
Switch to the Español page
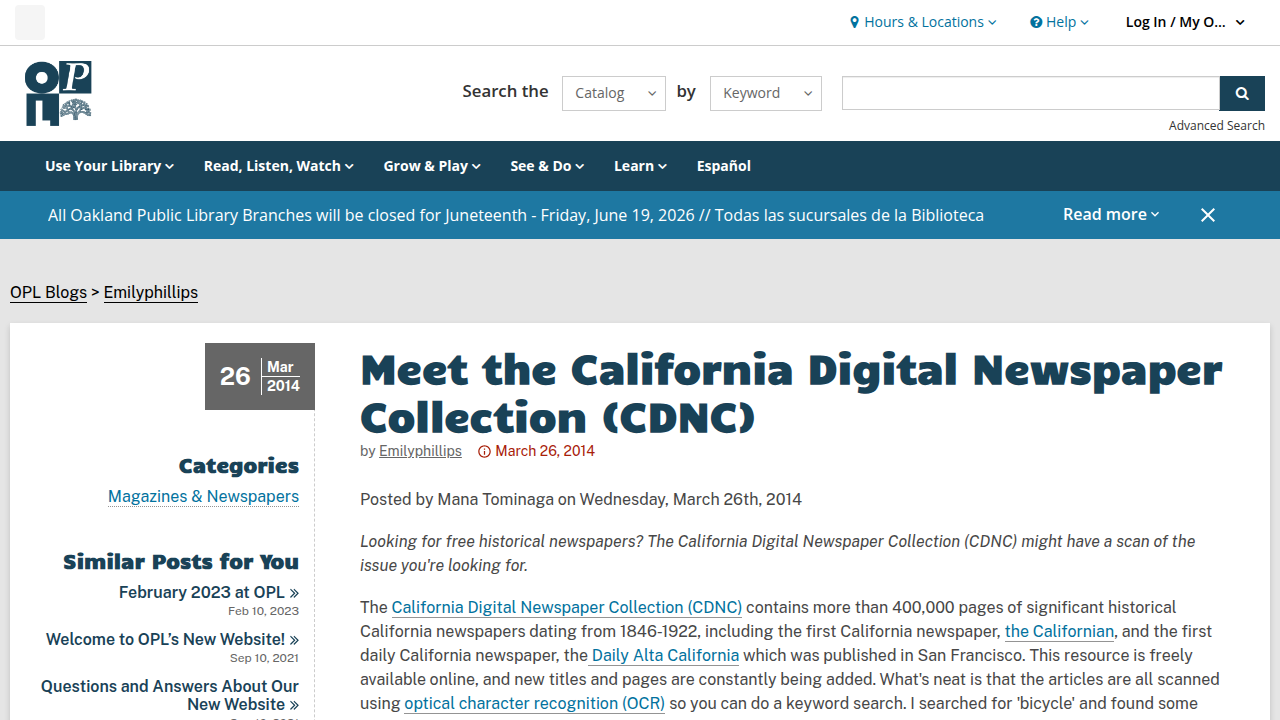coord(724,166)
